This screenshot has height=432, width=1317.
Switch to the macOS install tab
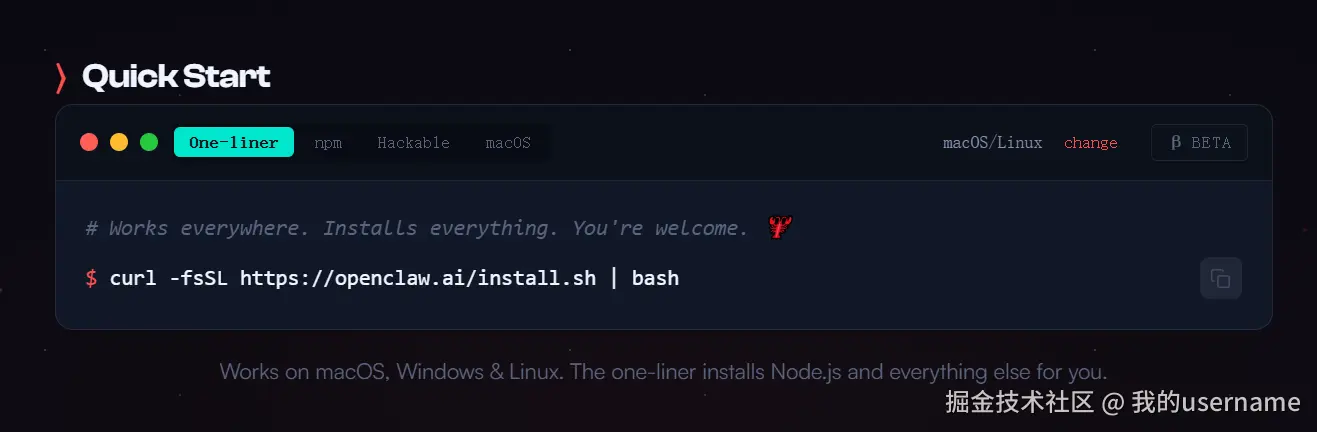pyautogui.click(x=508, y=143)
